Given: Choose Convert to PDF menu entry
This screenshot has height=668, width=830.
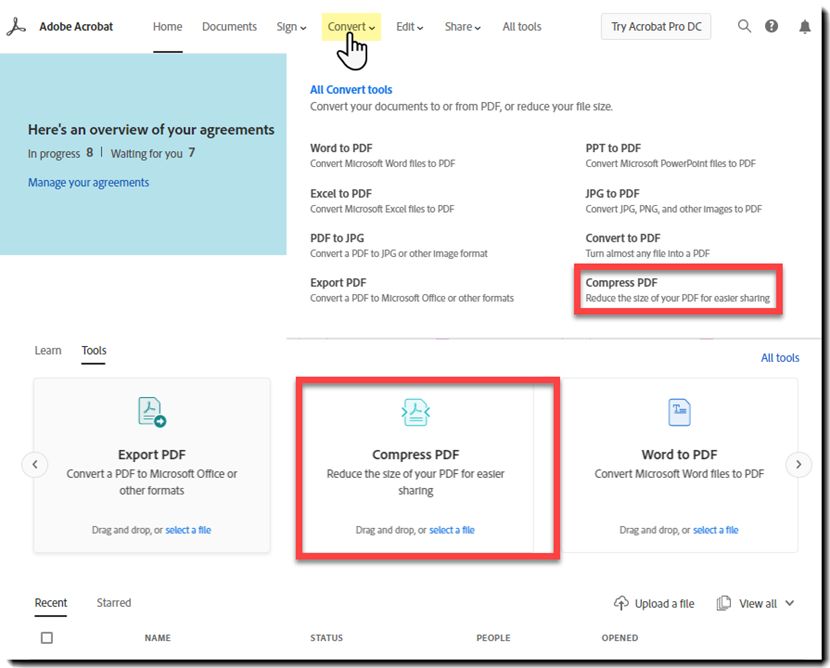Looking at the screenshot, I should [623, 238].
